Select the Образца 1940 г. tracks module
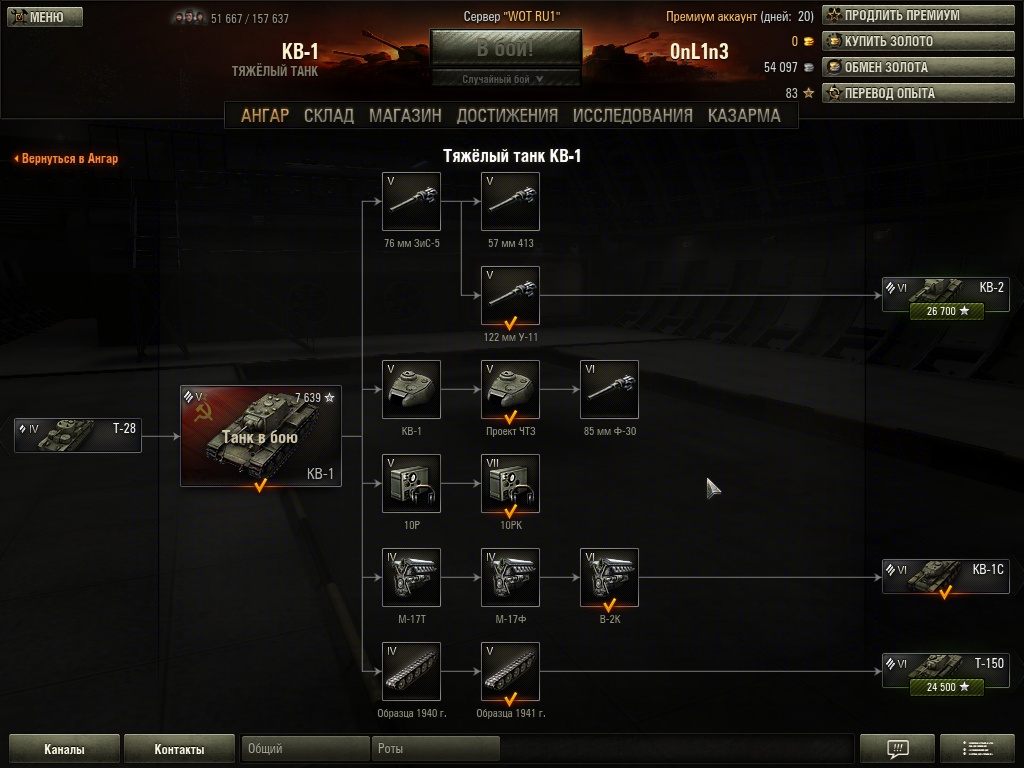Screen dimensions: 1024x768 point(411,671)
